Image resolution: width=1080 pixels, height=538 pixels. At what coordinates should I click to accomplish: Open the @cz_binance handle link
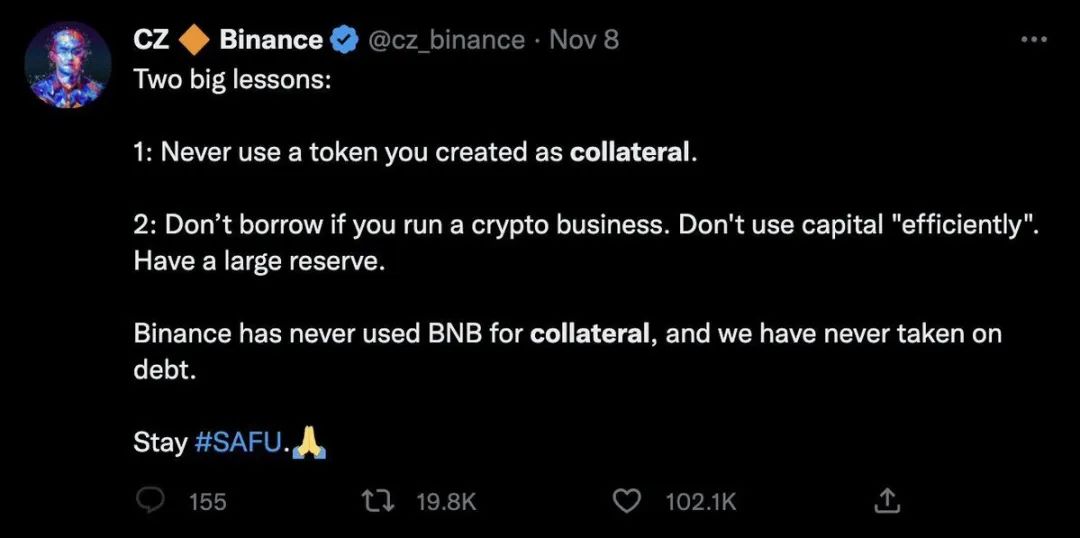pos(447,40)
